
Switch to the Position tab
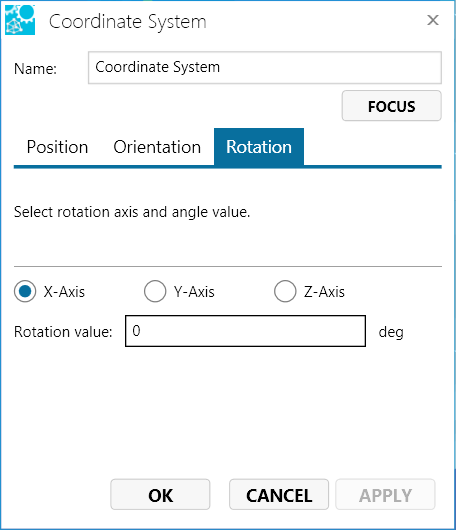[57, 147]
